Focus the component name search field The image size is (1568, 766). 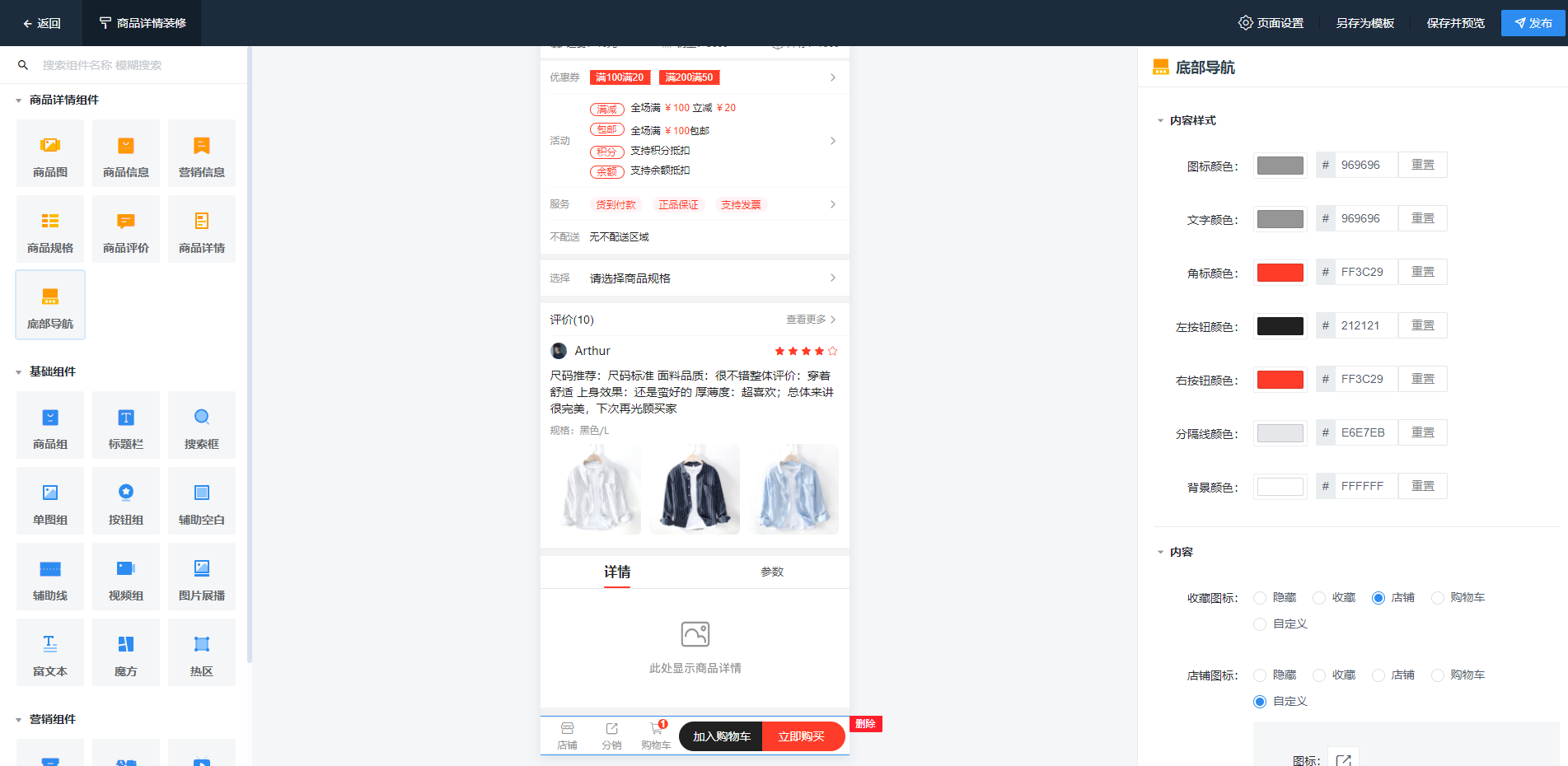coord(140,65)
